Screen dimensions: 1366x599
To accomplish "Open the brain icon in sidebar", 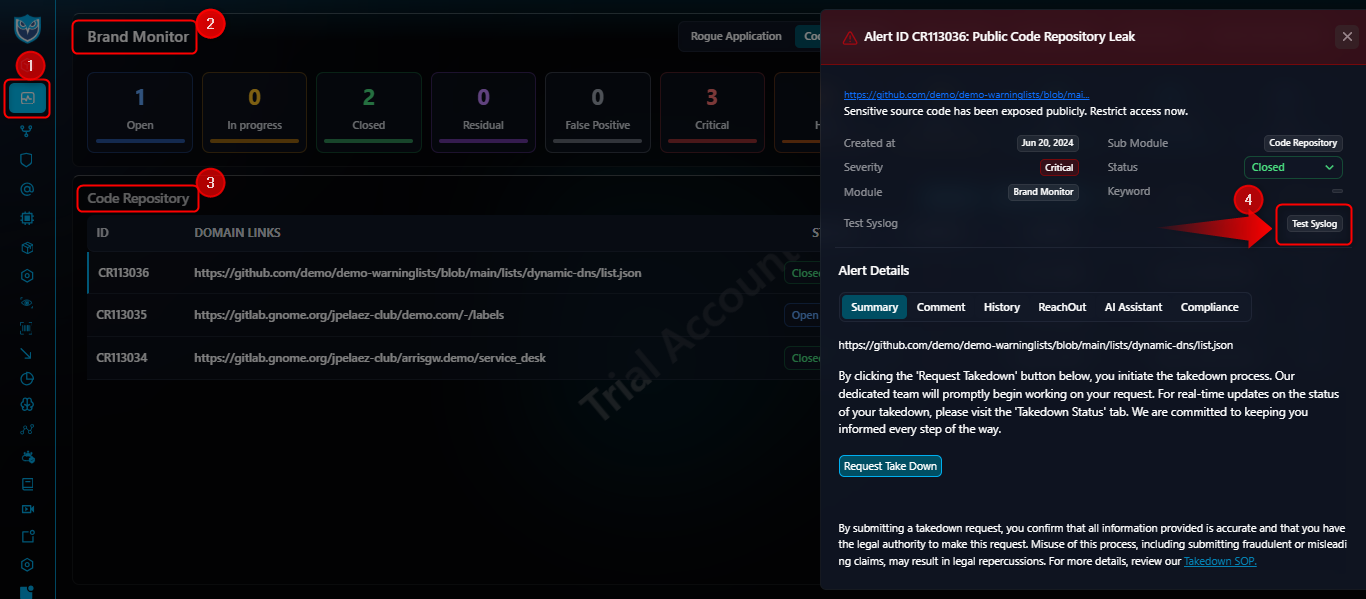I will (x=27, y=404).
